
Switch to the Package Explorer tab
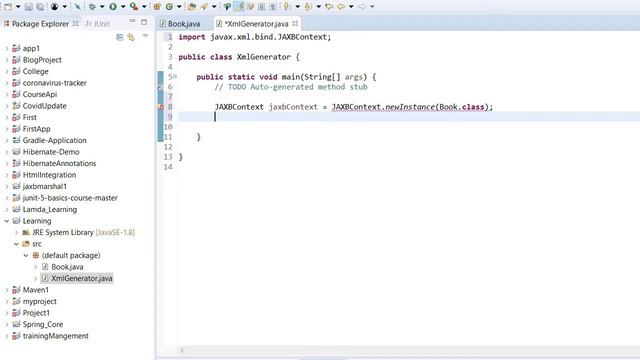click(x=40, y=24)
